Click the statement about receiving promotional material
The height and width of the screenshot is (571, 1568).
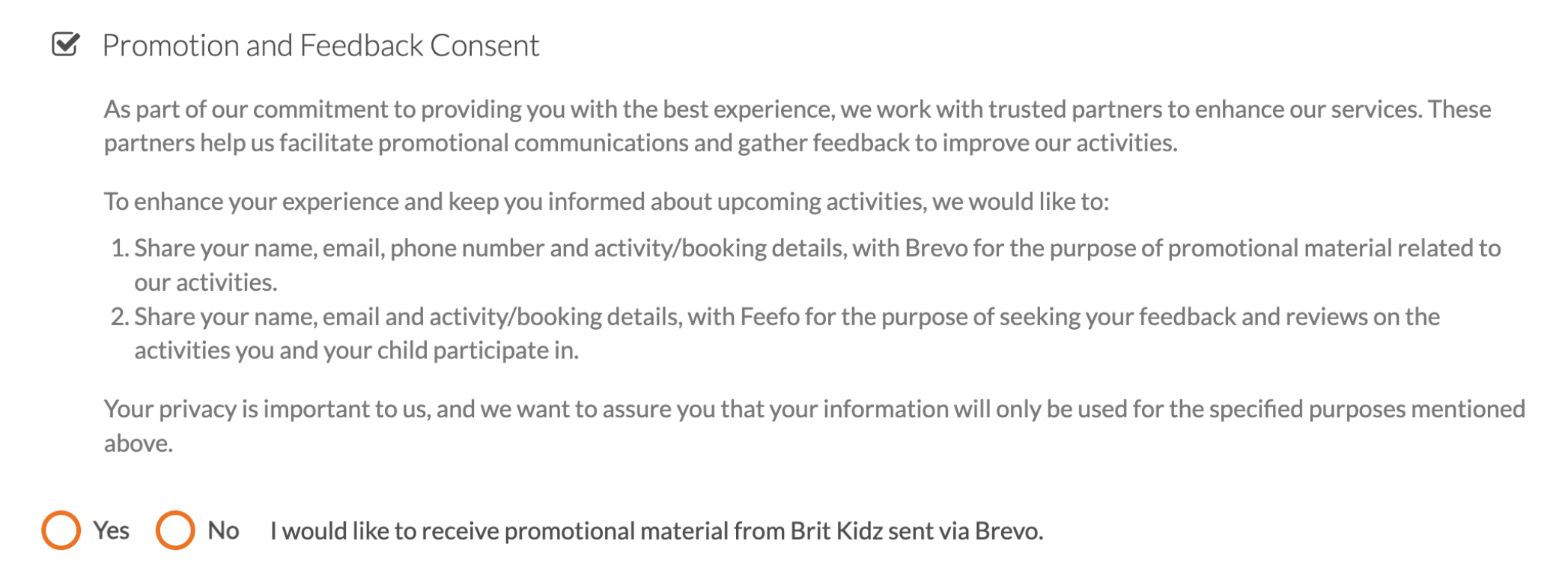tap(657, 531)
